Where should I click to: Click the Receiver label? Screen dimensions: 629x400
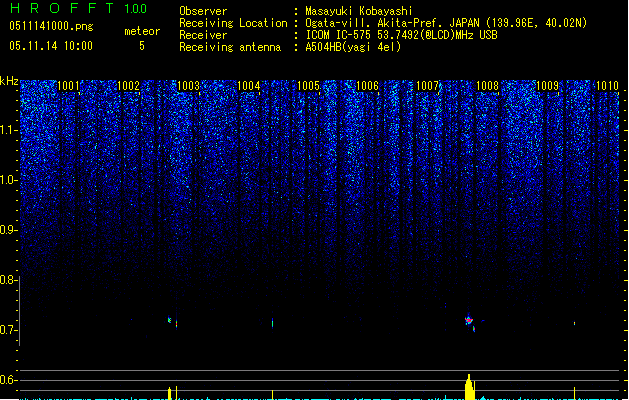coord(203,35)
